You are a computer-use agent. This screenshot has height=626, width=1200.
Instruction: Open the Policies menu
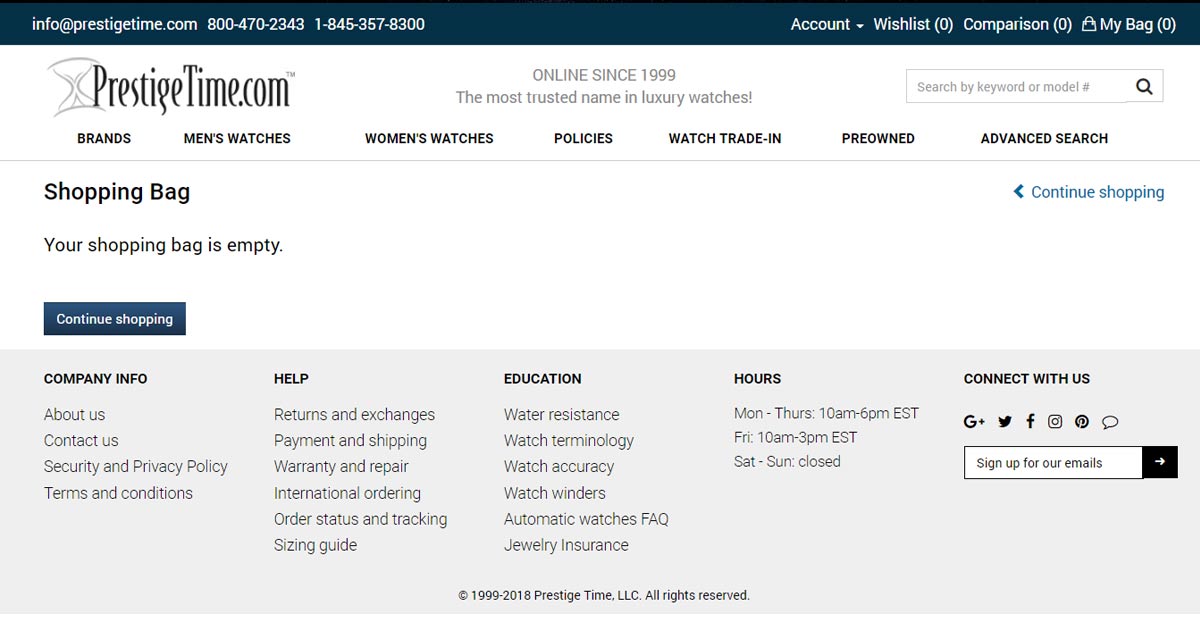(x=583, y=138)
